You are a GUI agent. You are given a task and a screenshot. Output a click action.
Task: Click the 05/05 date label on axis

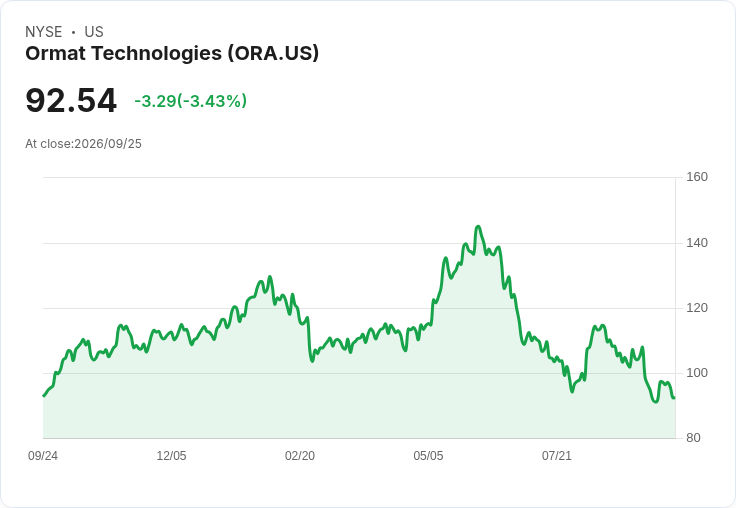point(428,455)
